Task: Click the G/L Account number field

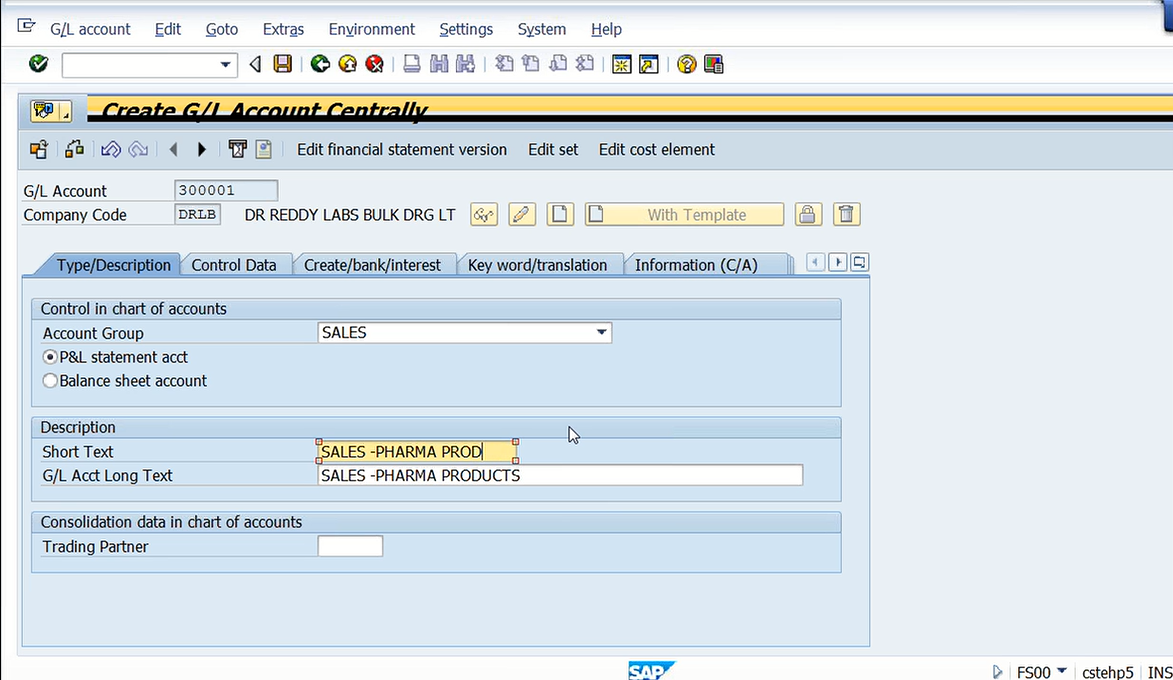Action: (226, 191)
